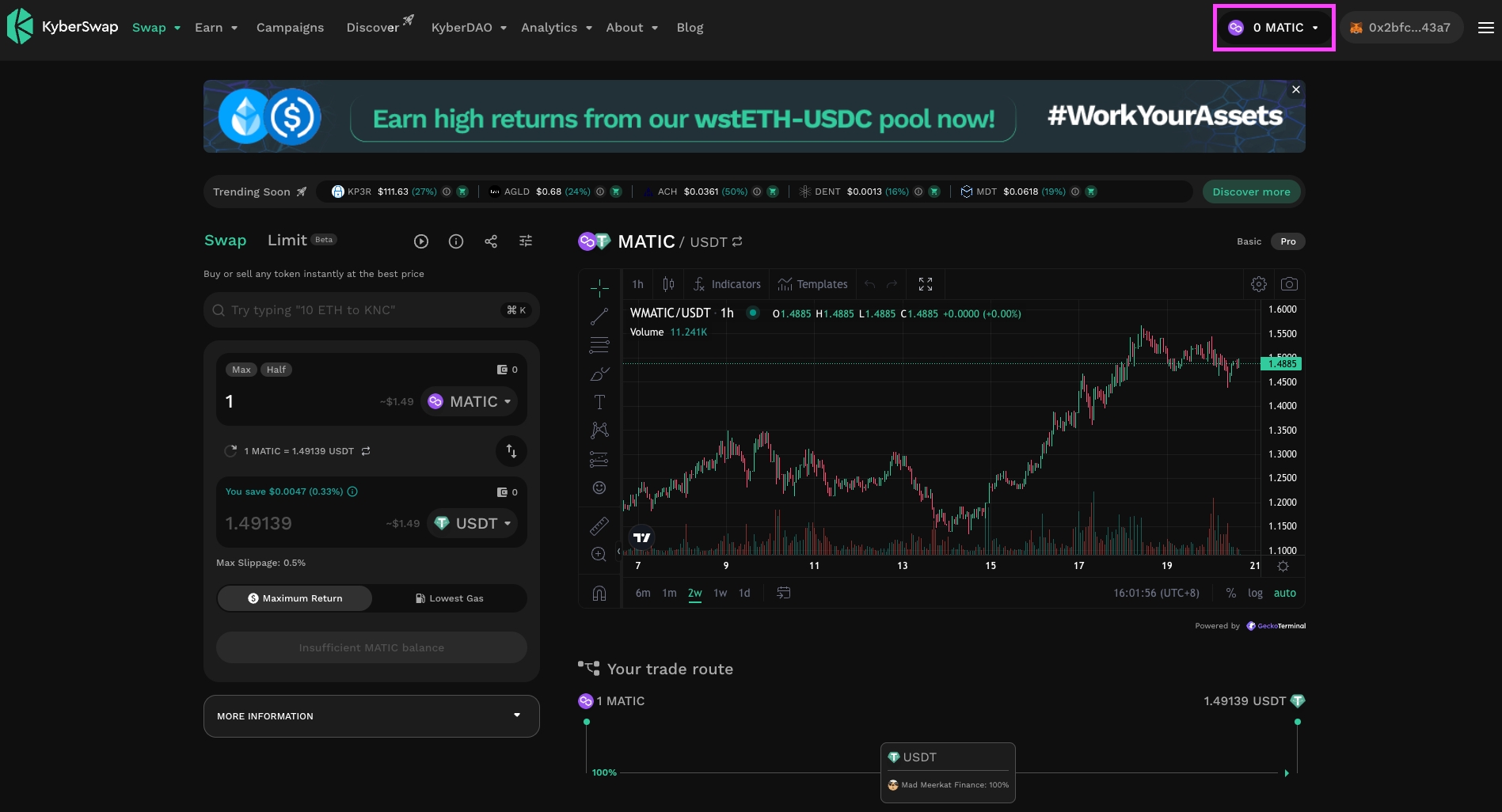Switch to the Limit order tab
Viewport: 1502px width, 812px height.
287,241
